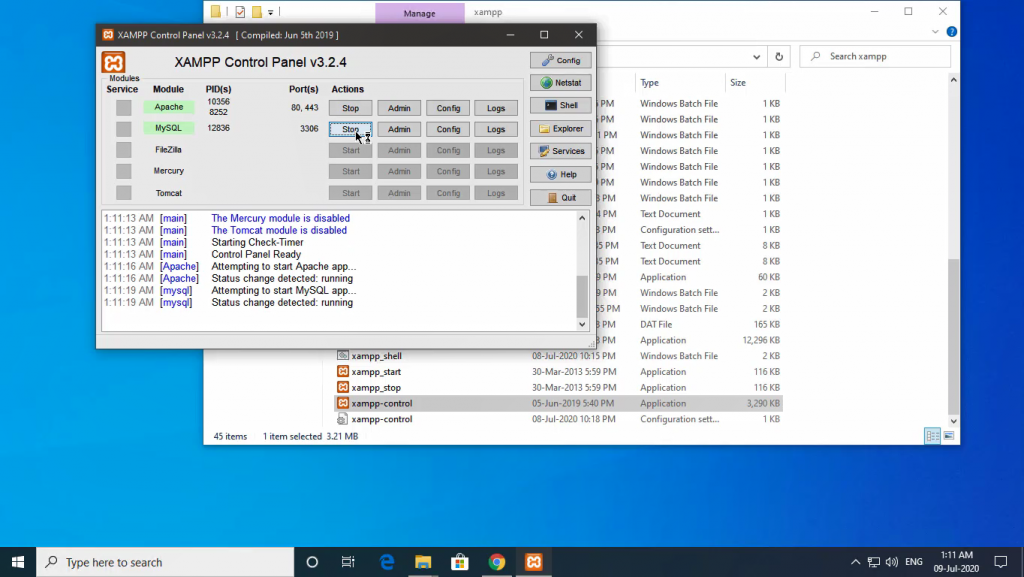Open XAMPP Config button with wrench icon
The width and height of the screenshot is (1024, 577).
tap(561, 60)
